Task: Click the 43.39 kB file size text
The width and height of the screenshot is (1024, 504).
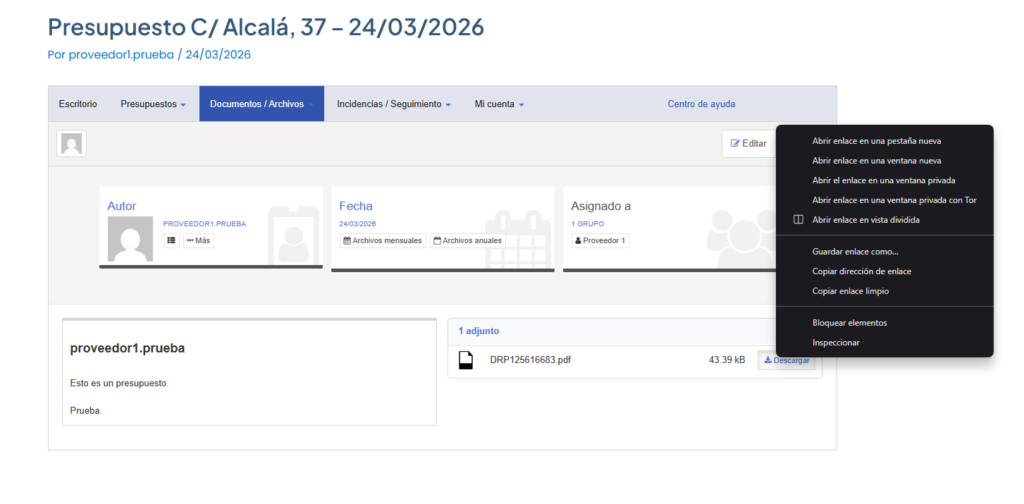Action: 726,360
